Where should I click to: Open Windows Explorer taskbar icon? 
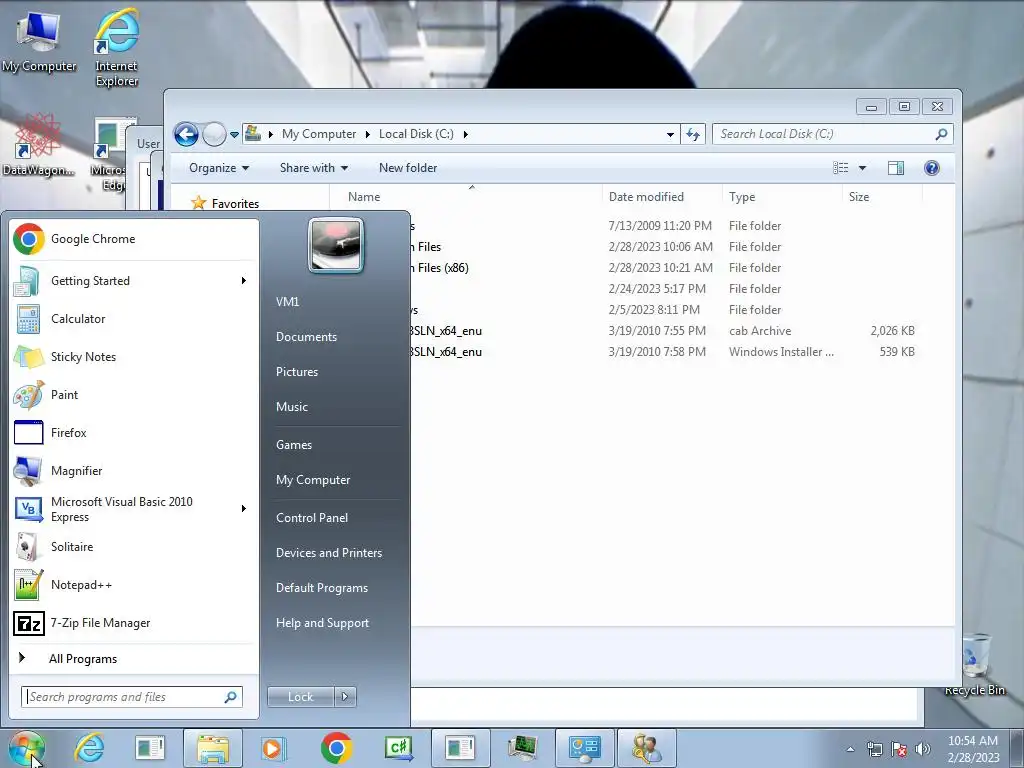(x=213, y=748)
